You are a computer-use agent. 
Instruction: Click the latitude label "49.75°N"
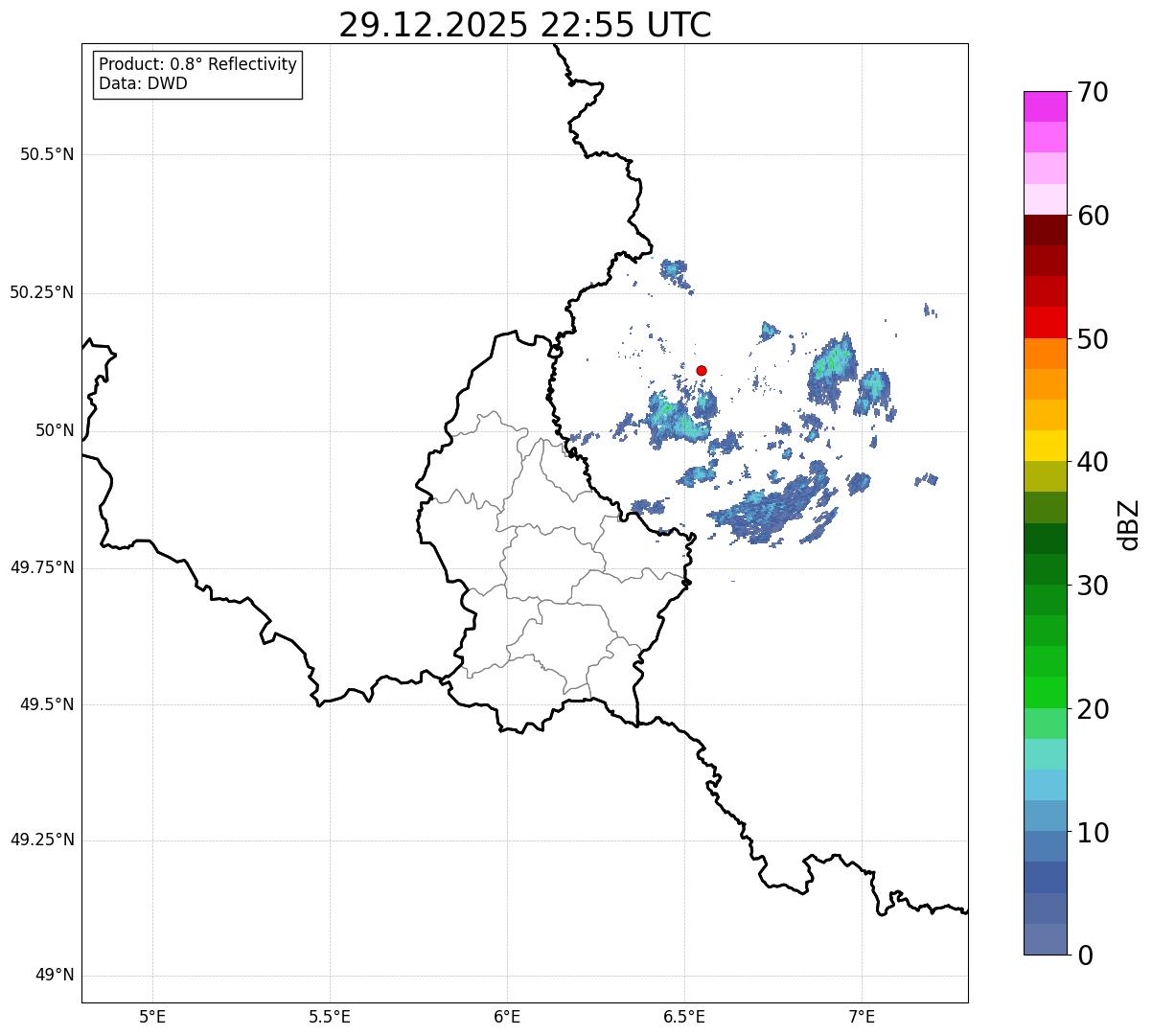click(x=42, y=567)
